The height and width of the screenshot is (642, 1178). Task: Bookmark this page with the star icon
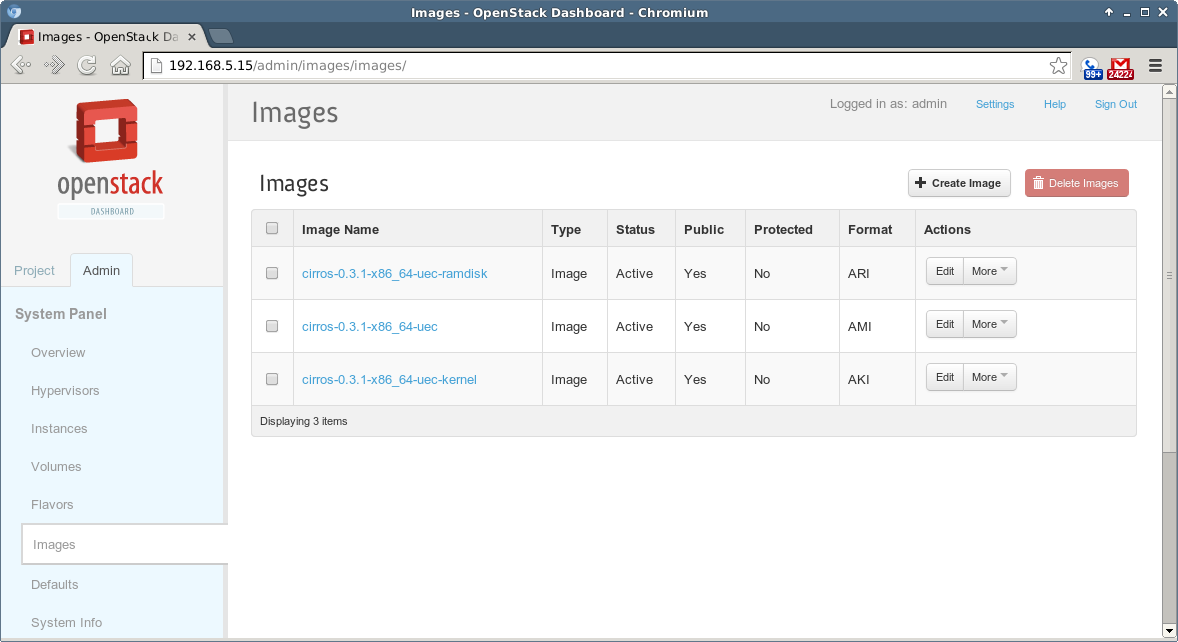tap(1058, 66)
